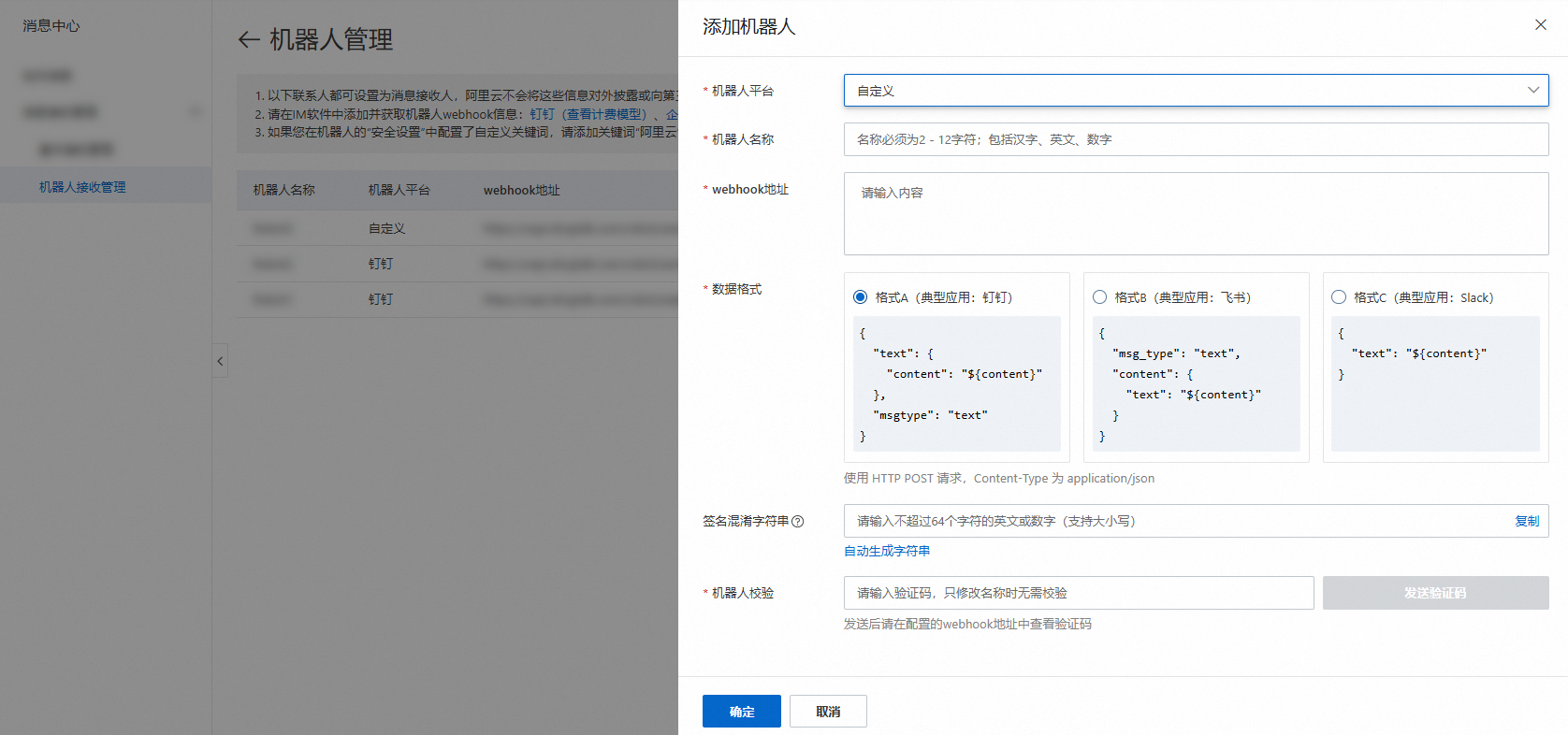
Task: Click the 格式C JSON code sample
Action: tap(1435, 384)
